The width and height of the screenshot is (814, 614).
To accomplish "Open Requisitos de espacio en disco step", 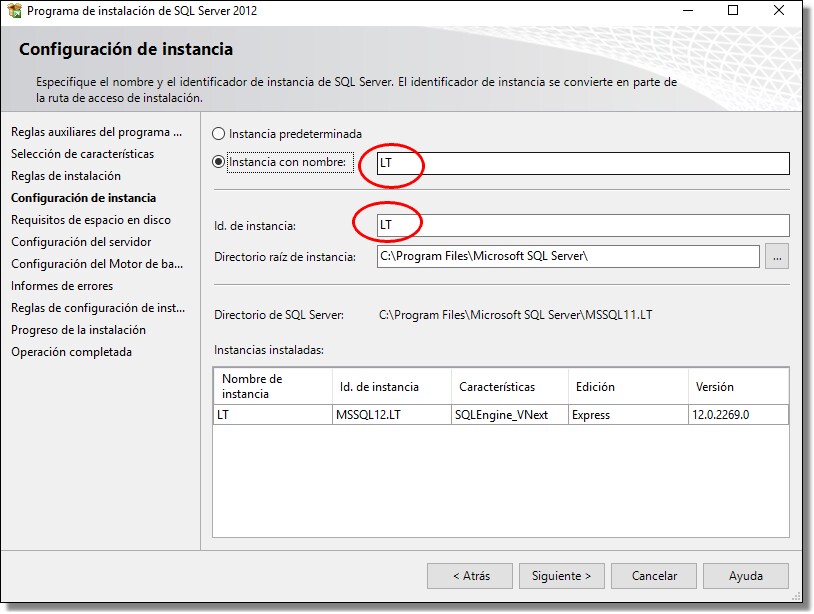I will coord(91,220).
